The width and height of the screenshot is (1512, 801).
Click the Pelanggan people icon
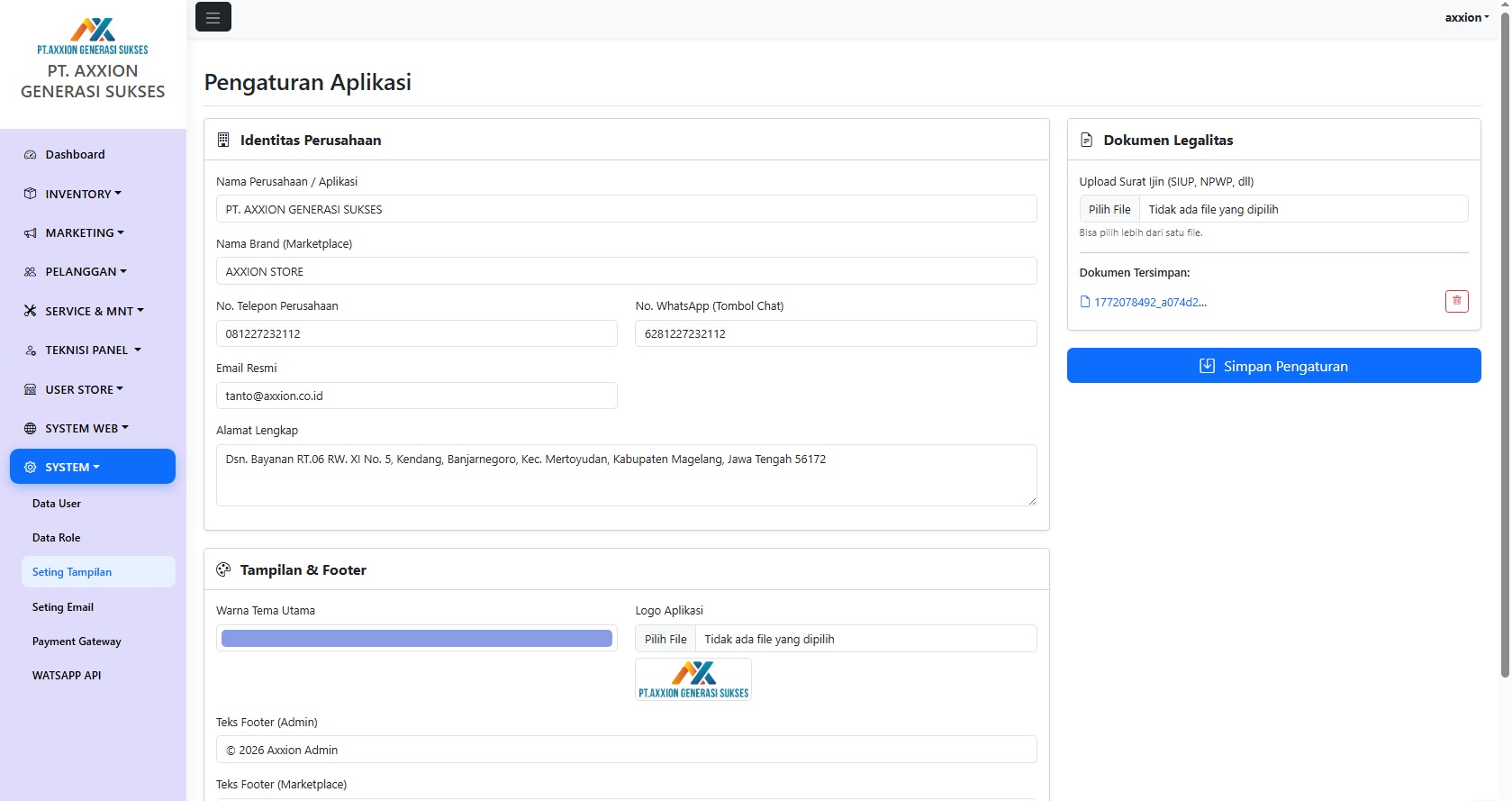pos(30,272)
